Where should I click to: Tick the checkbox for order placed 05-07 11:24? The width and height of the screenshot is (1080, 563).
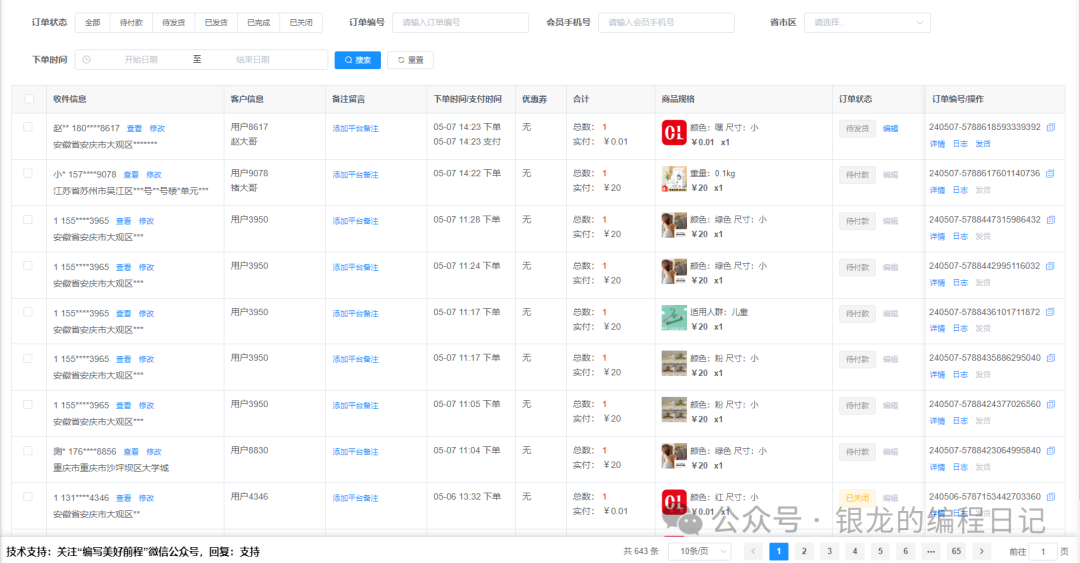pos(28,265)
